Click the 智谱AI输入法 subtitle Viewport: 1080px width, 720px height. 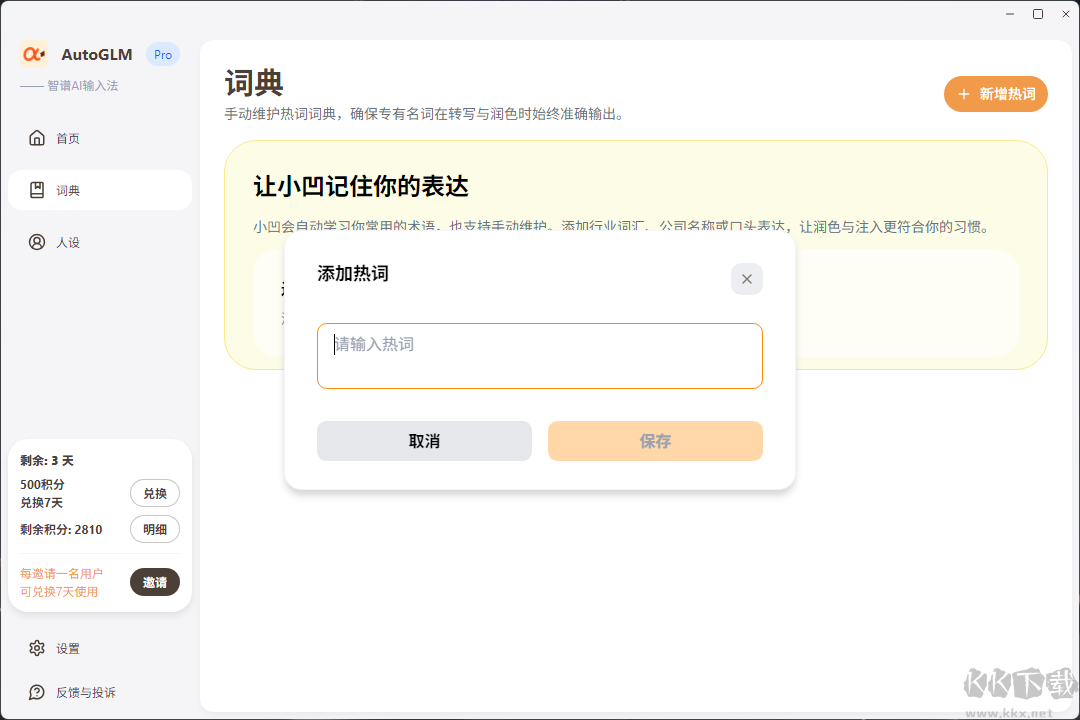[x=83, y=85]
